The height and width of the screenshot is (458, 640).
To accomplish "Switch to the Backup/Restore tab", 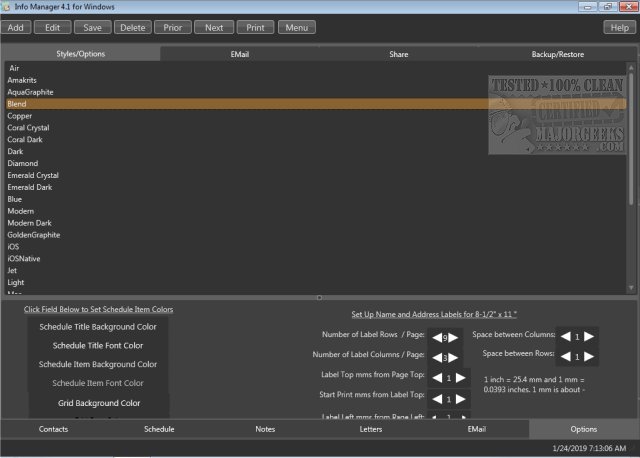I will [x=559, y=54].
